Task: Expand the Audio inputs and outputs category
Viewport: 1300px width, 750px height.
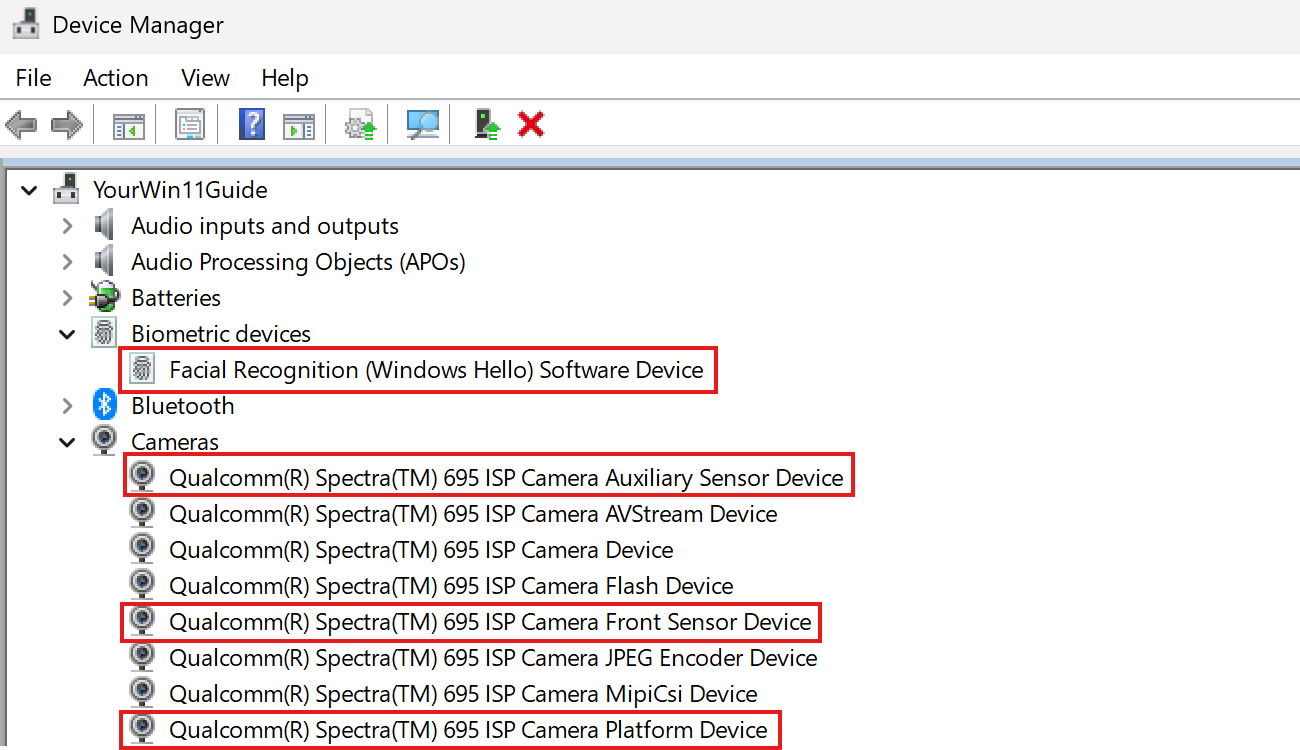Action: [x=67, y=225]
